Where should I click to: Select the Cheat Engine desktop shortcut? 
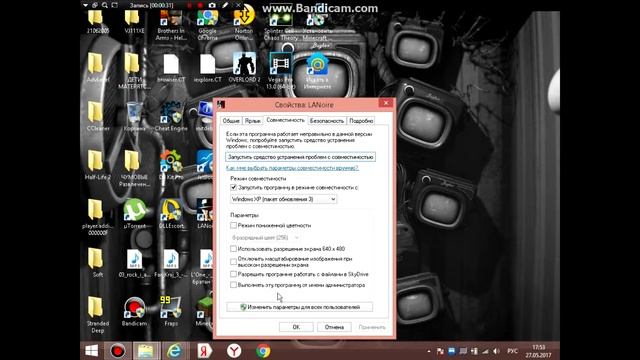(x=171, y=116)
